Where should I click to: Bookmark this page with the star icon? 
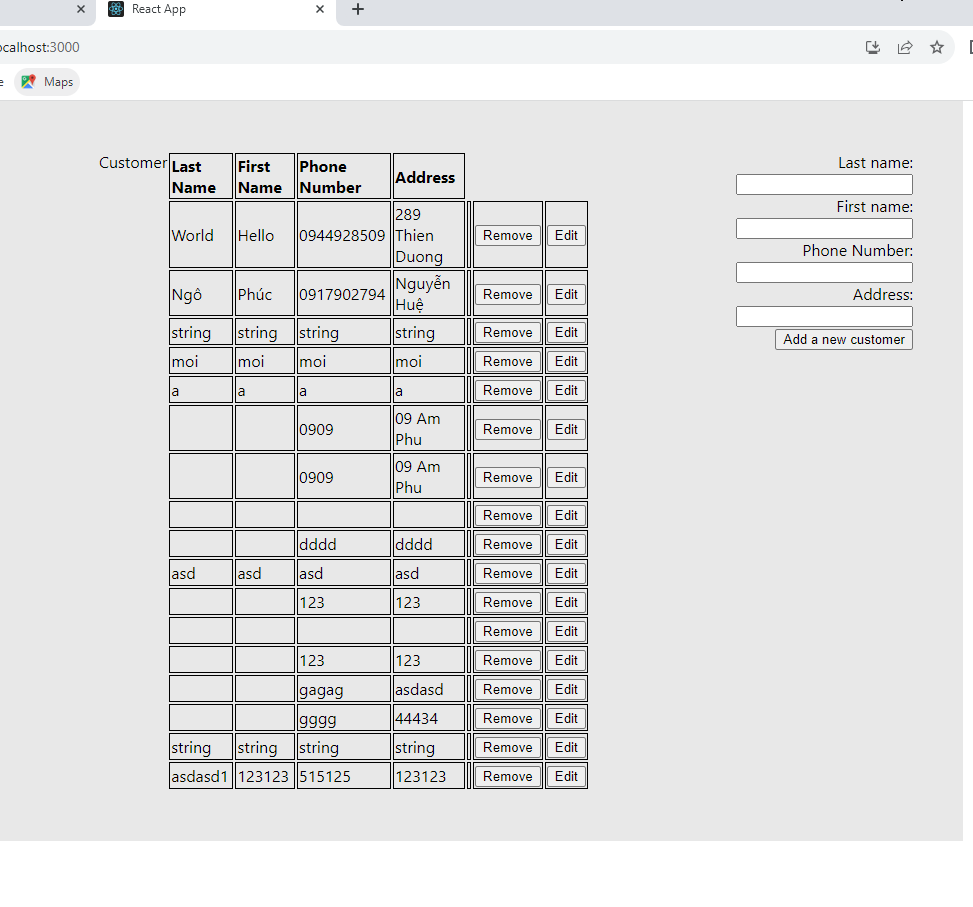pos(937,47)
